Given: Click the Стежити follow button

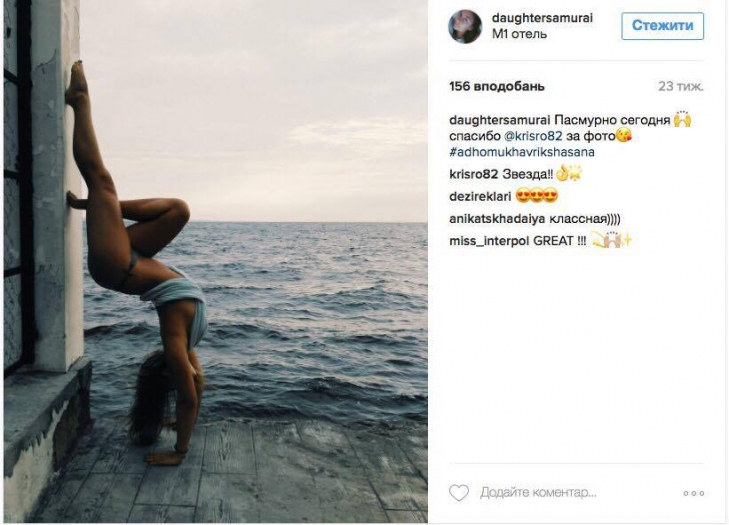Looking at the screenshot, I should tap(663, 26).
